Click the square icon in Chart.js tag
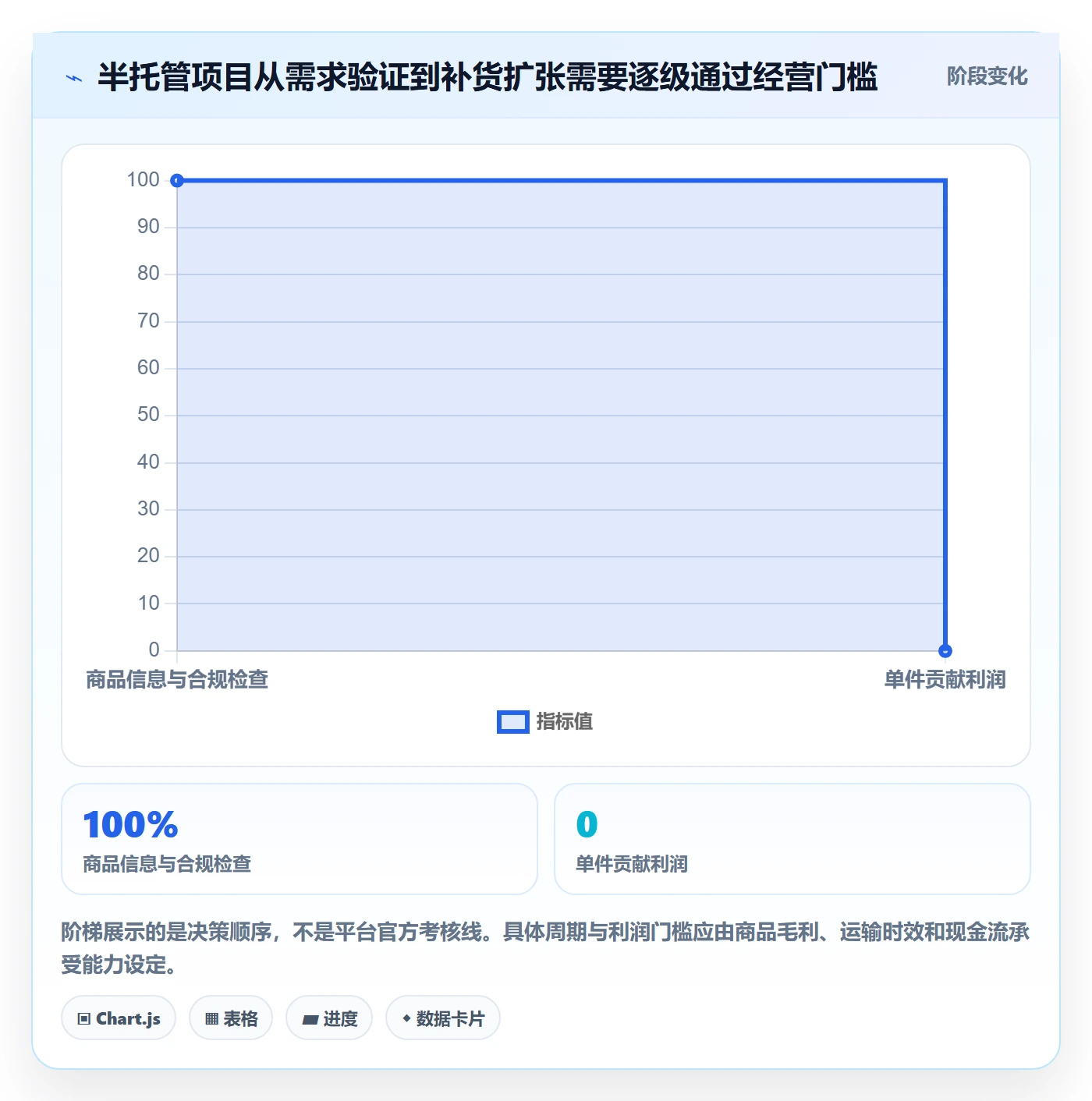1092x1101 pixels. tap(84, 1019)
